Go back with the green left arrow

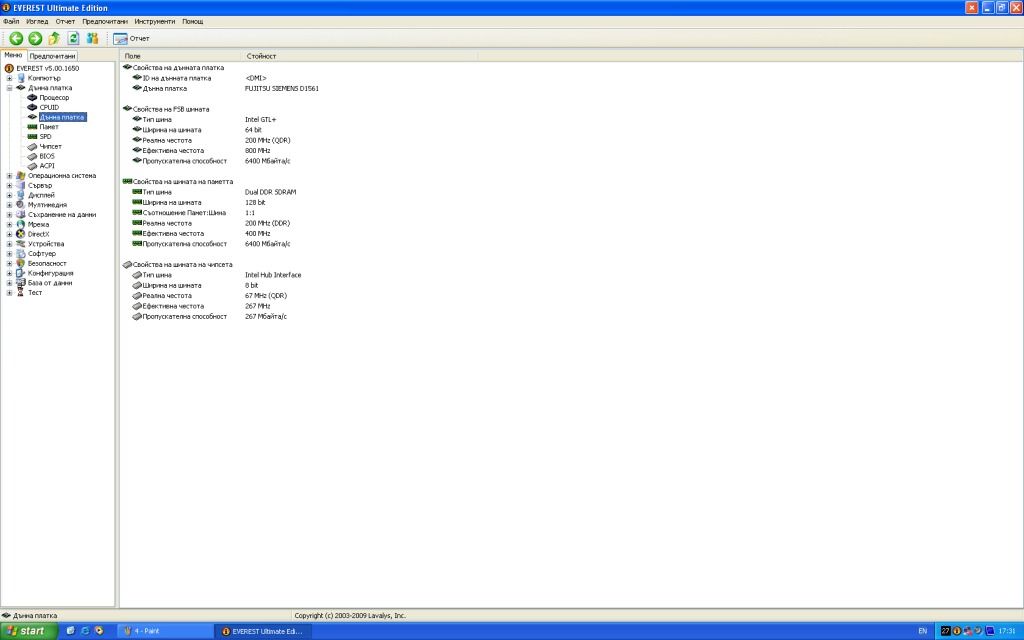16,39
